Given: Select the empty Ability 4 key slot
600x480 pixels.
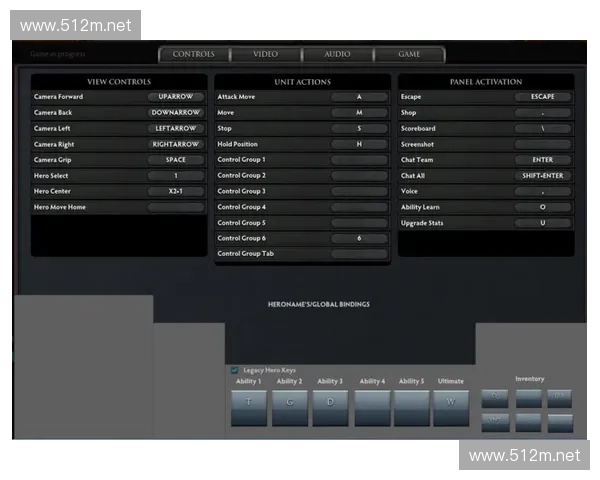Looking at the screenshot, I should (x=372, y=408).
